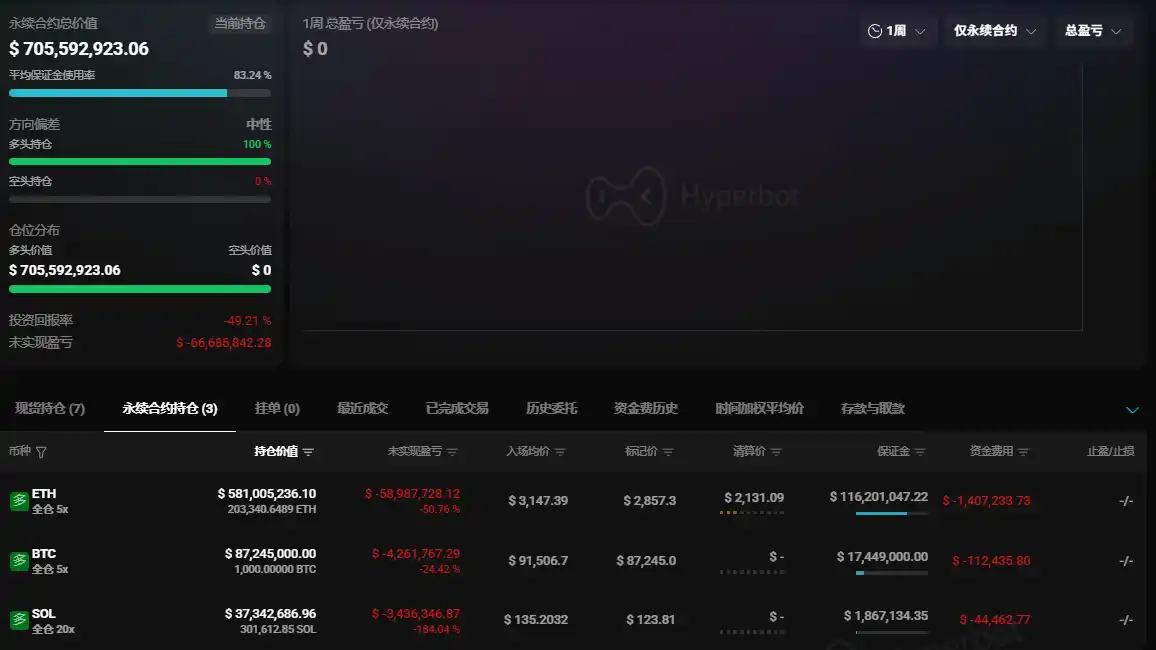Sort by the 资金费用 column icon
This screenshot has height=650, width=1156.
tap(1023, 452)
